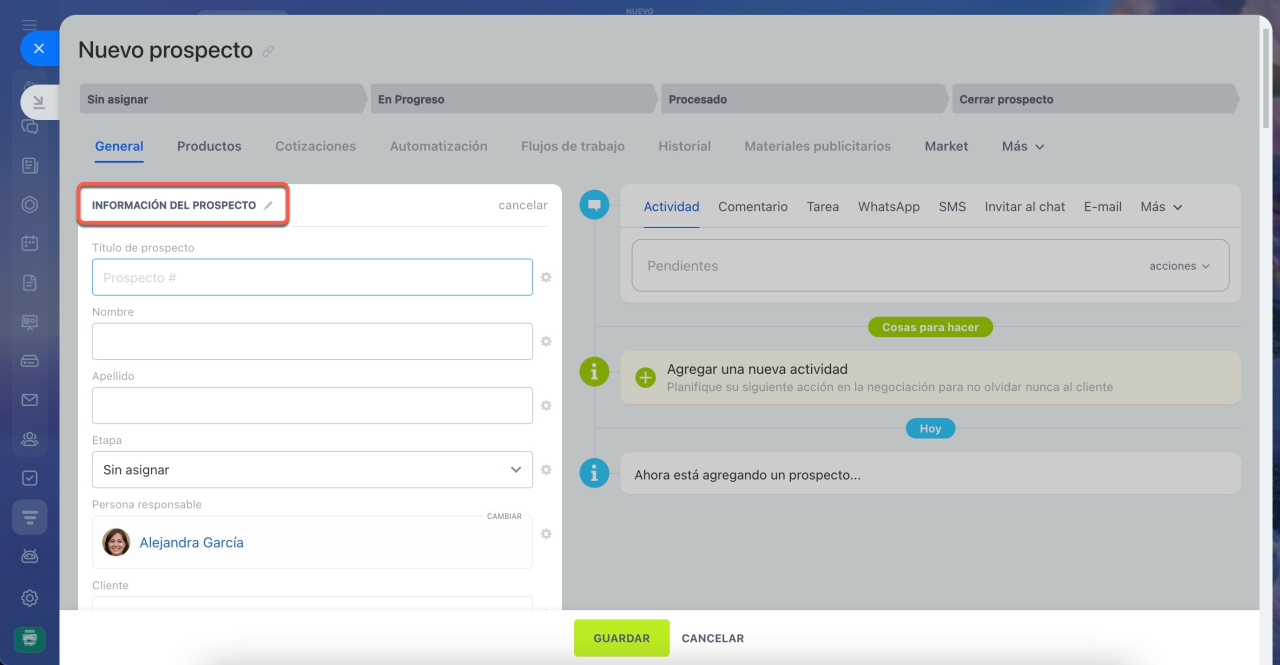Viewport: 1280px width, 665px height.
Task: Select the Comentario timeline tab
Action: point(753,206)
